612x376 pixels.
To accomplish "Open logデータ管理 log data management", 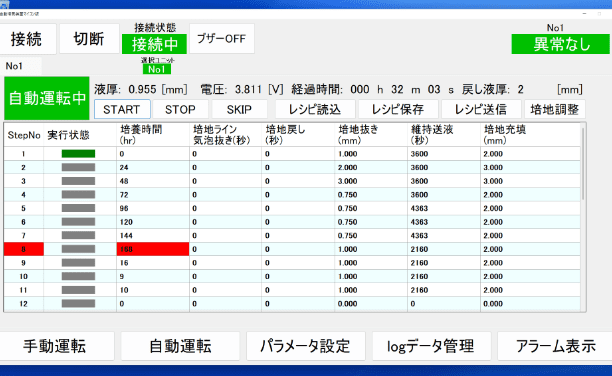I will pyautogui.click(x=431, y=346).
